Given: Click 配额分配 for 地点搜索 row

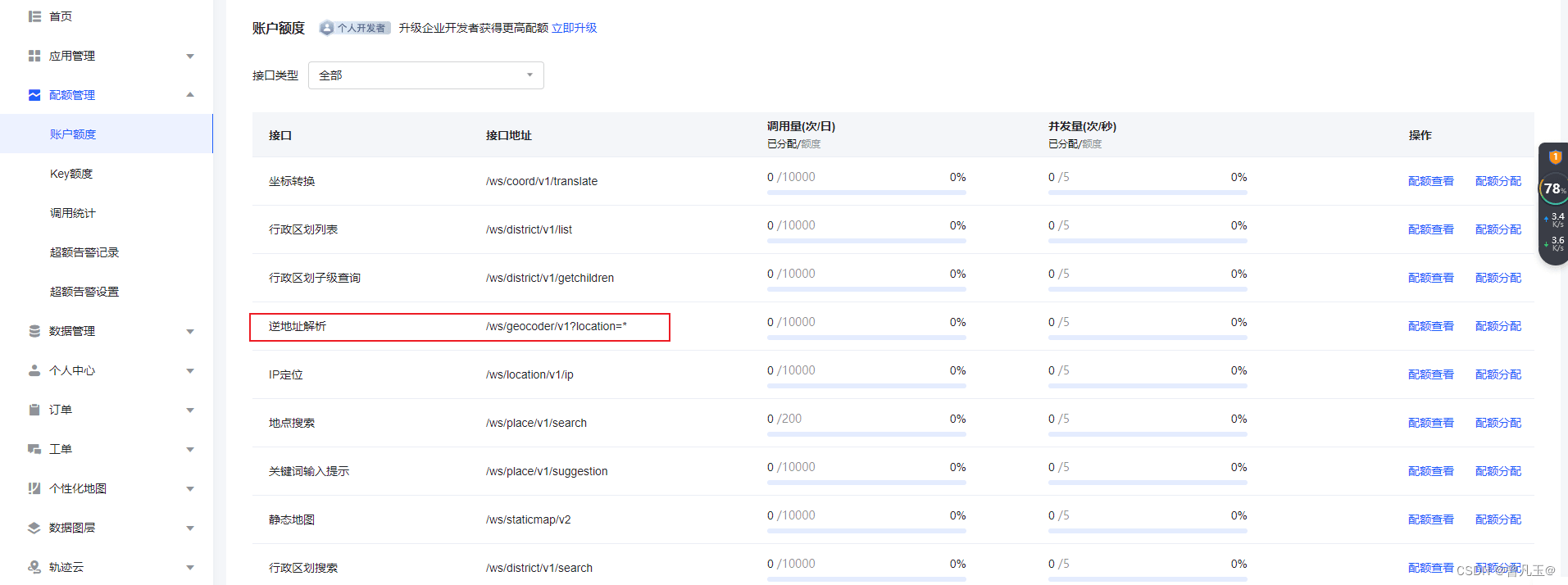Looking at the screenshot, I should [x=1498, y=423].
